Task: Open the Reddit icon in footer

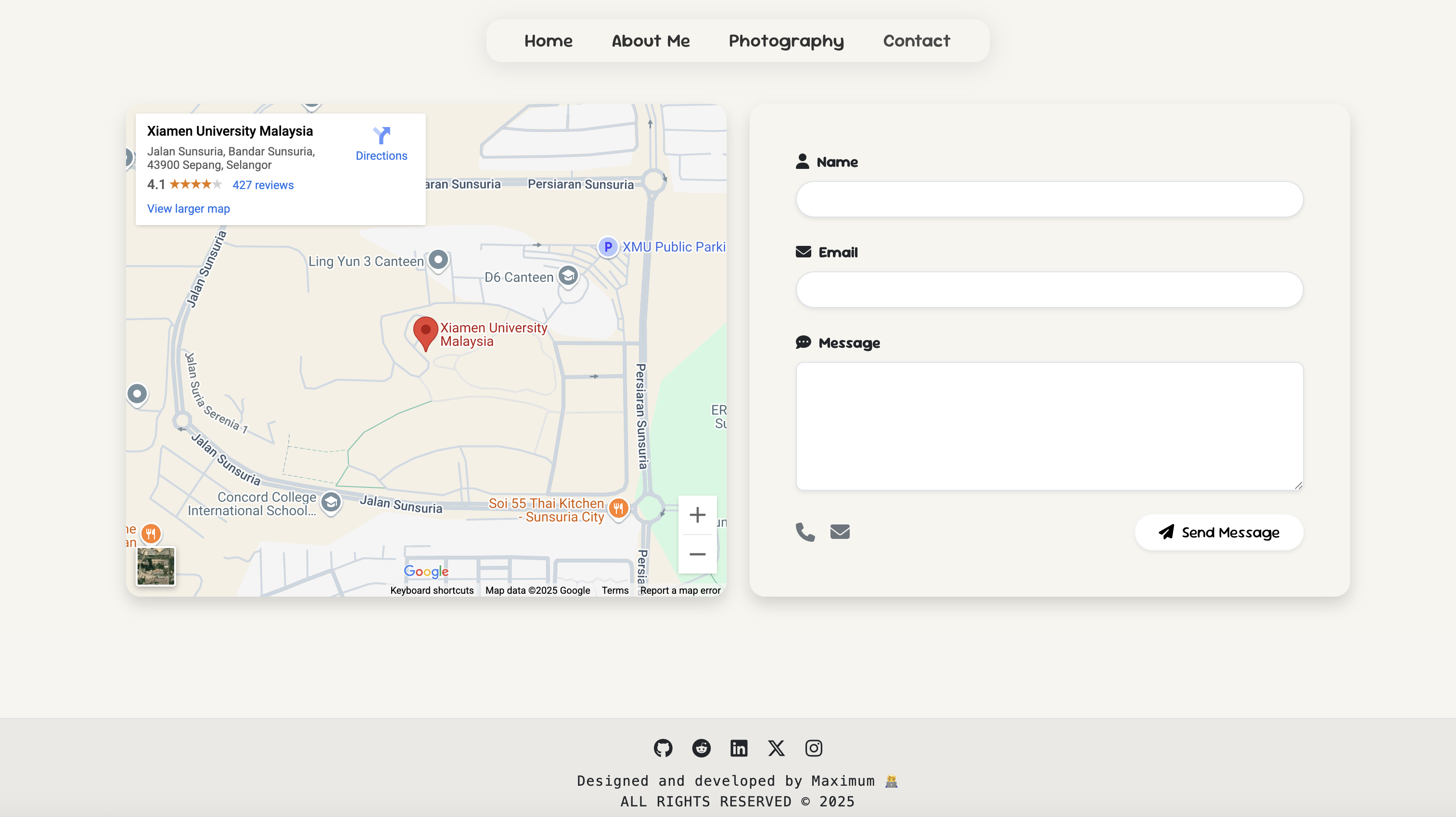Action: click(702, 748)
